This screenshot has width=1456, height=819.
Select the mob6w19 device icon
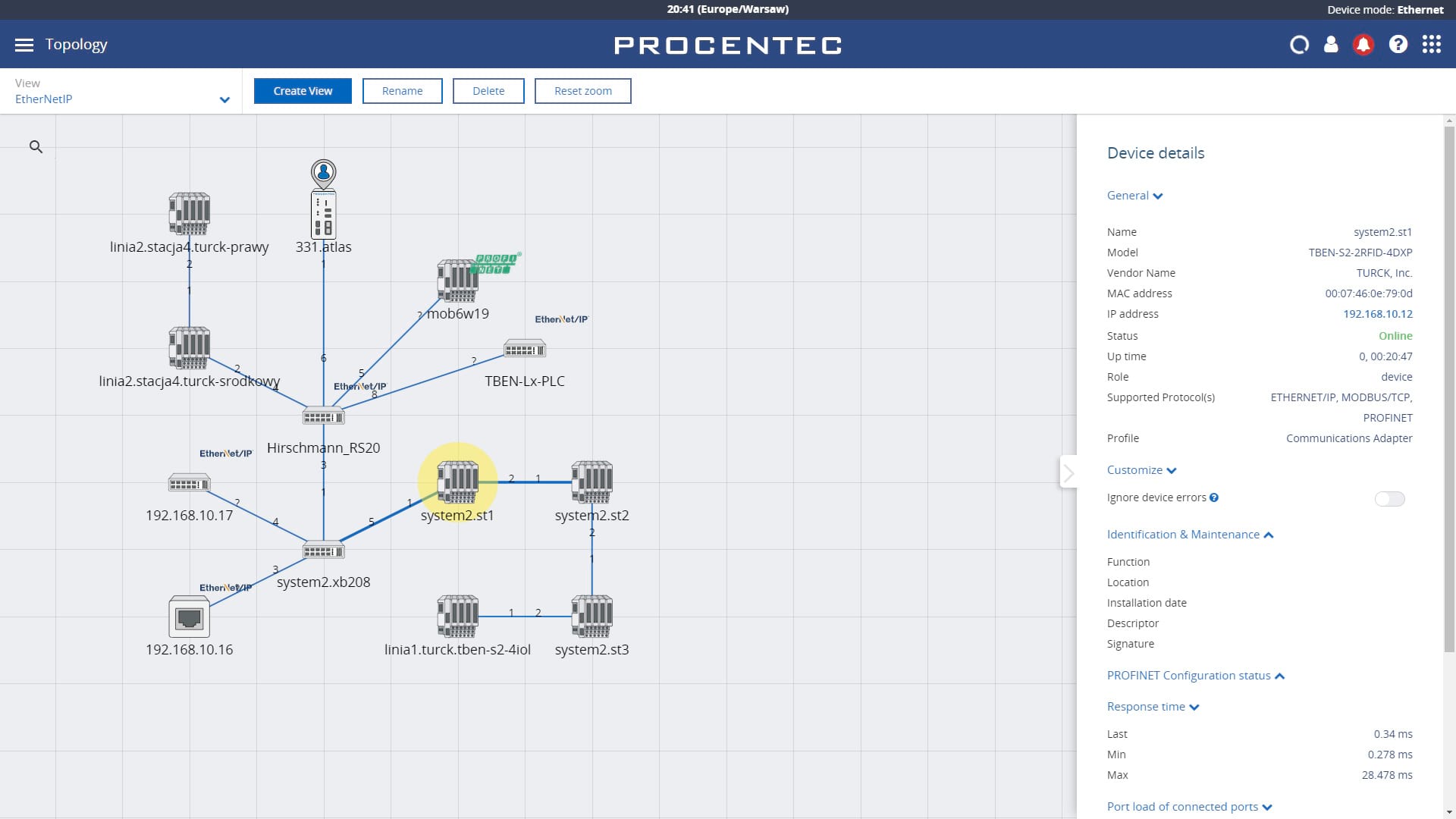457,281
